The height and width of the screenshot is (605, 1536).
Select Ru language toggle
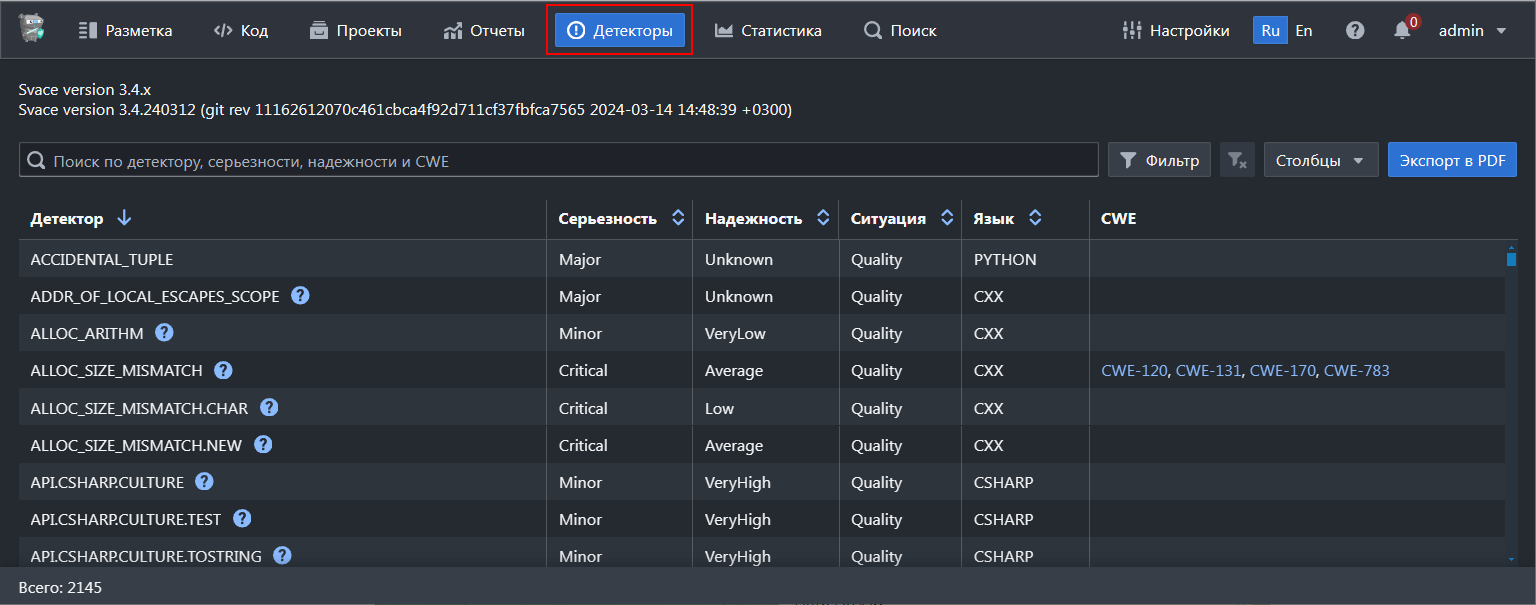tap(1270, 31)
